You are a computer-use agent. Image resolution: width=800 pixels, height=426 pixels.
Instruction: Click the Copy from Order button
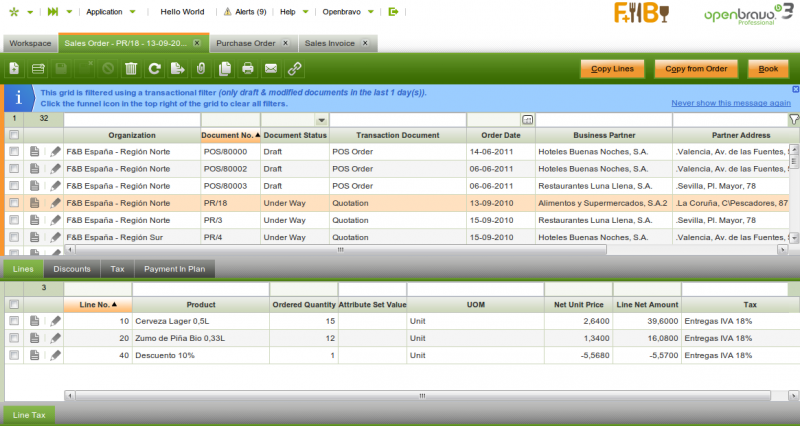pos(696,69)
